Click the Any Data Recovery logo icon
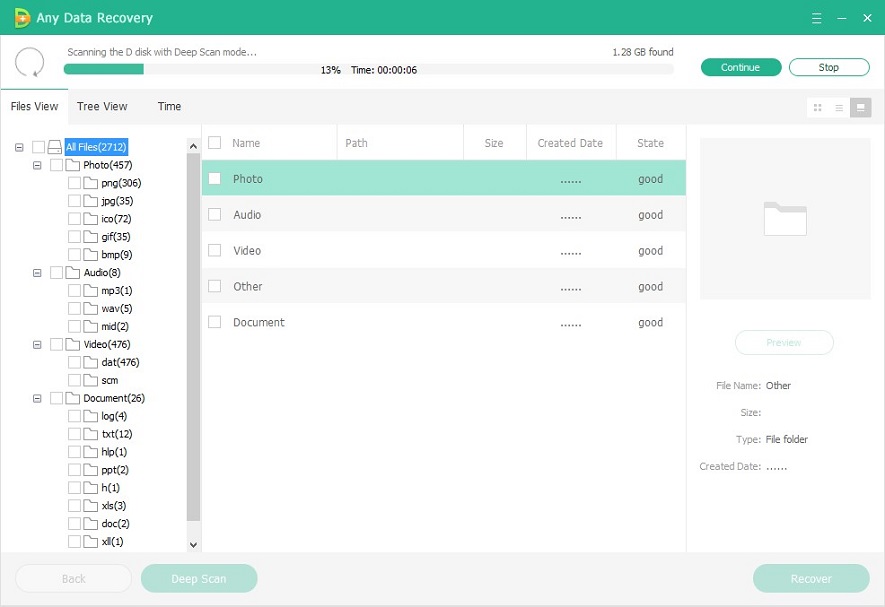Screen dimensions: 885x607 (x=21, y=18)
